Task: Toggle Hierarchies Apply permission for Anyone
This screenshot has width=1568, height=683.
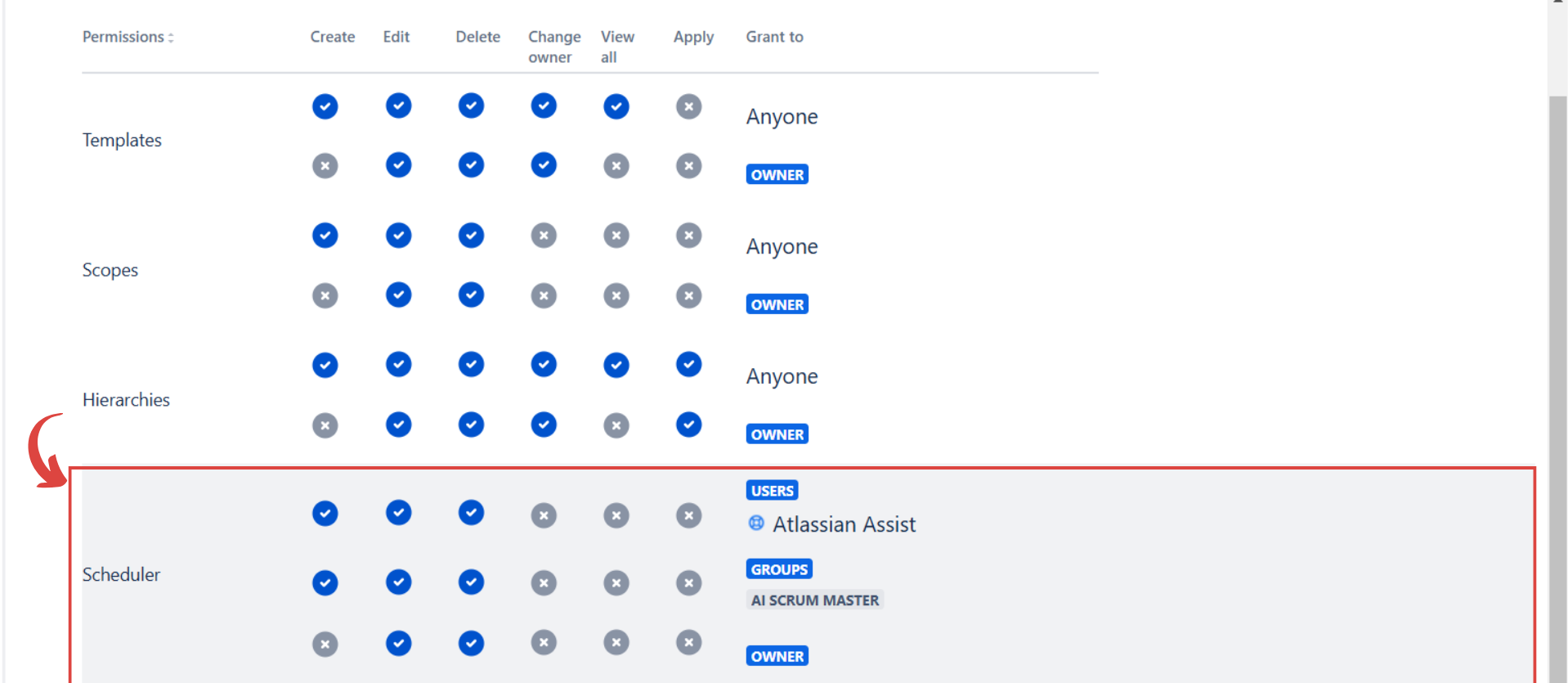Action: pyautogui.click(x=688, y=364)
